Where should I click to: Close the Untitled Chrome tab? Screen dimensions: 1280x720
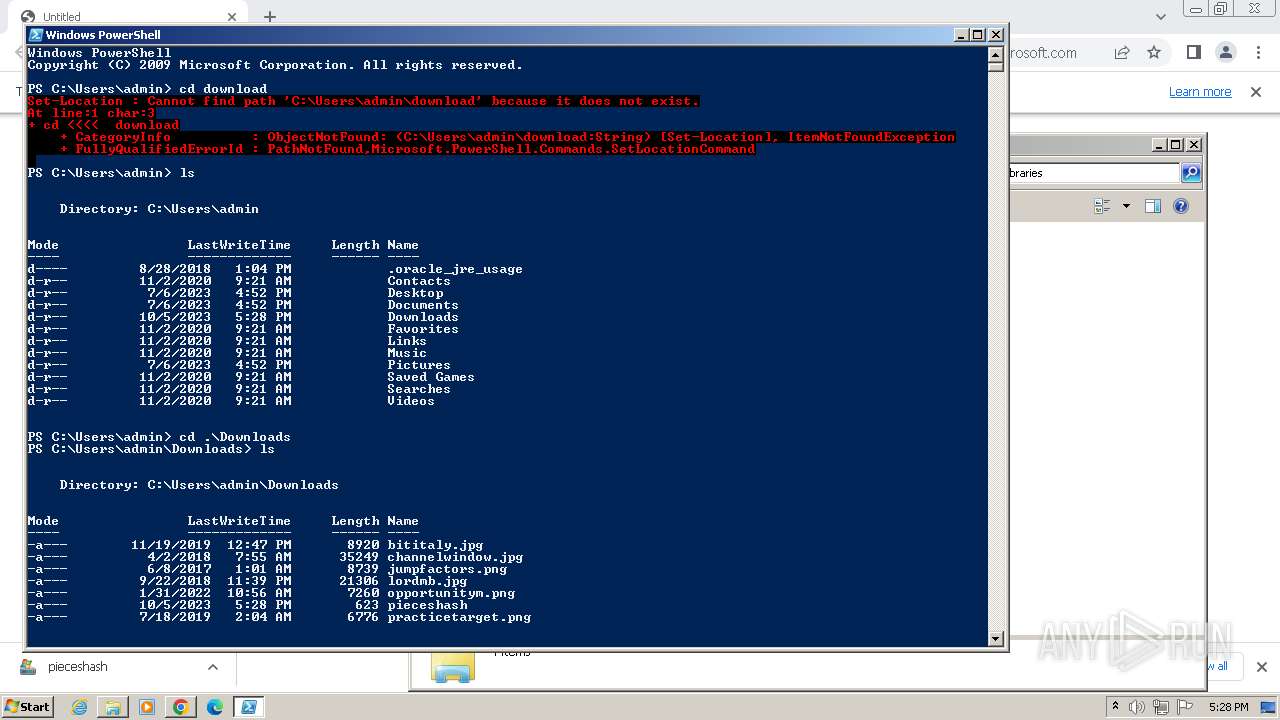click(x=232, y=17)
